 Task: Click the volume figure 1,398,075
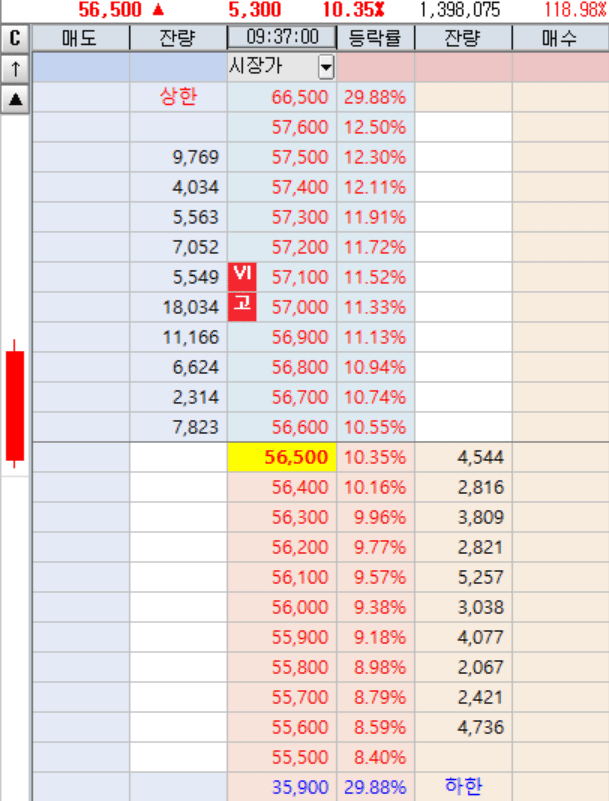(x=460, y=9)
